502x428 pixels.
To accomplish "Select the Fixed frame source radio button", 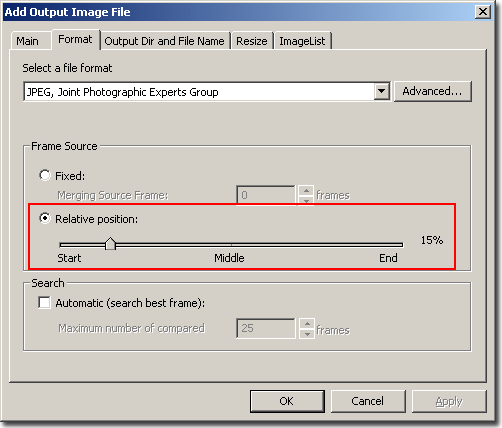I will 45,175.
